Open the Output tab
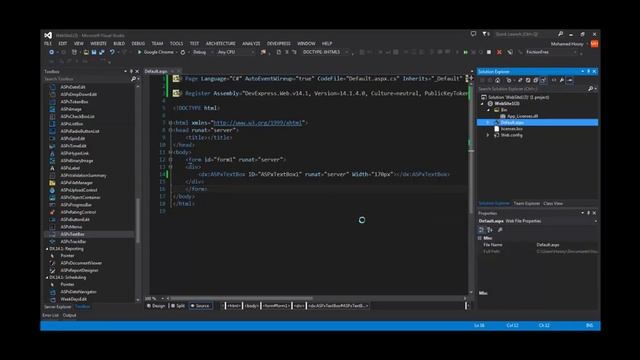The width and height of the screenshot is (640, 360). click(x=69, y=315)
